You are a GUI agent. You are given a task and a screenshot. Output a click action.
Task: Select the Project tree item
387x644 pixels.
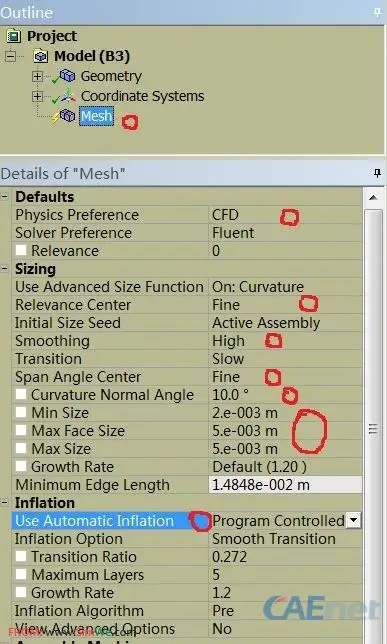tap(52, 36)
